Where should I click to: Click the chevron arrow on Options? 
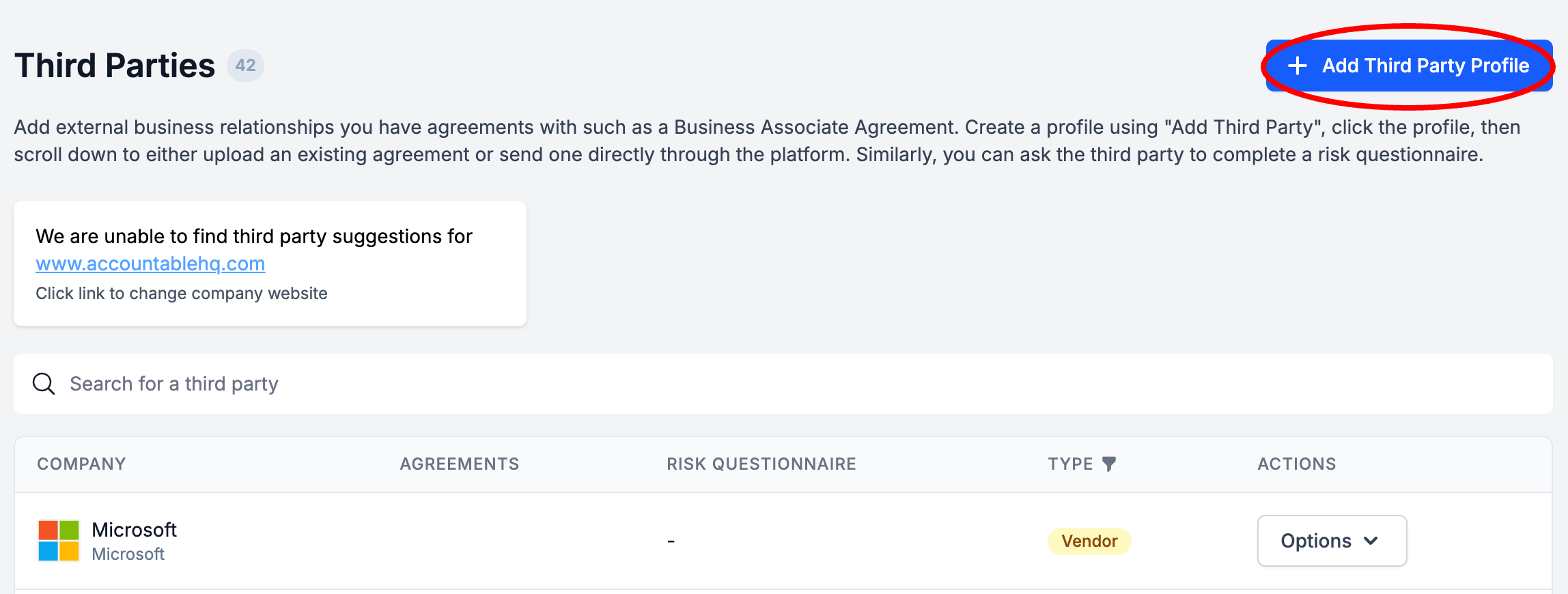click(1371, 541)
